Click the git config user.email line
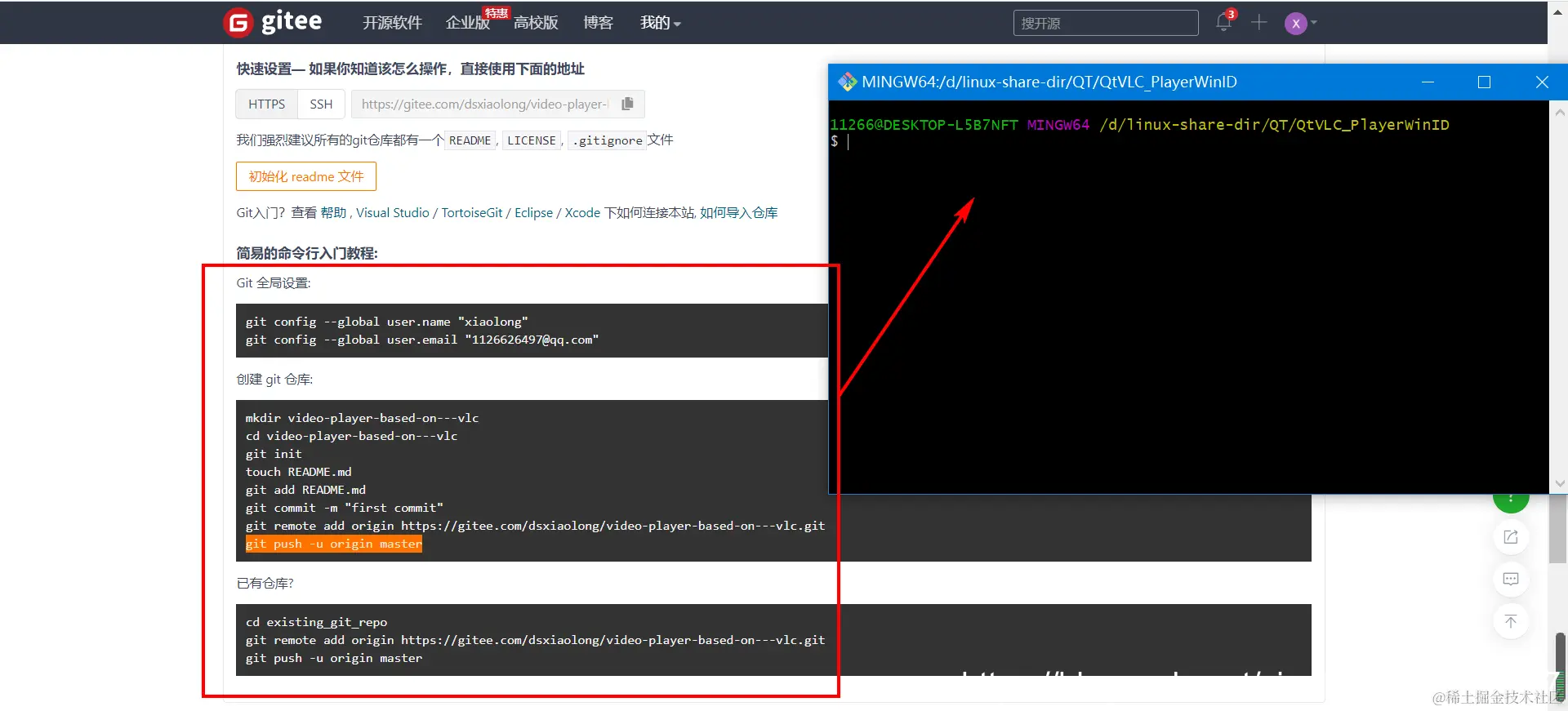 (x=421, y=340)
